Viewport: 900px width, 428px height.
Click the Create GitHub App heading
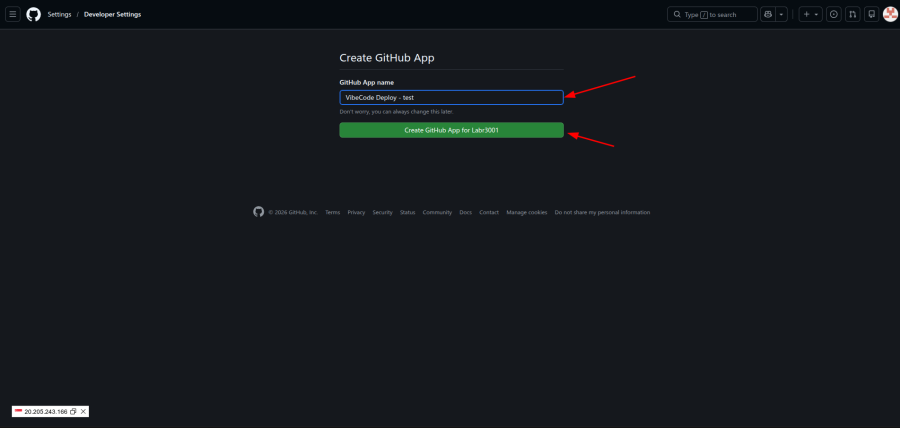[x=387, y=57]
